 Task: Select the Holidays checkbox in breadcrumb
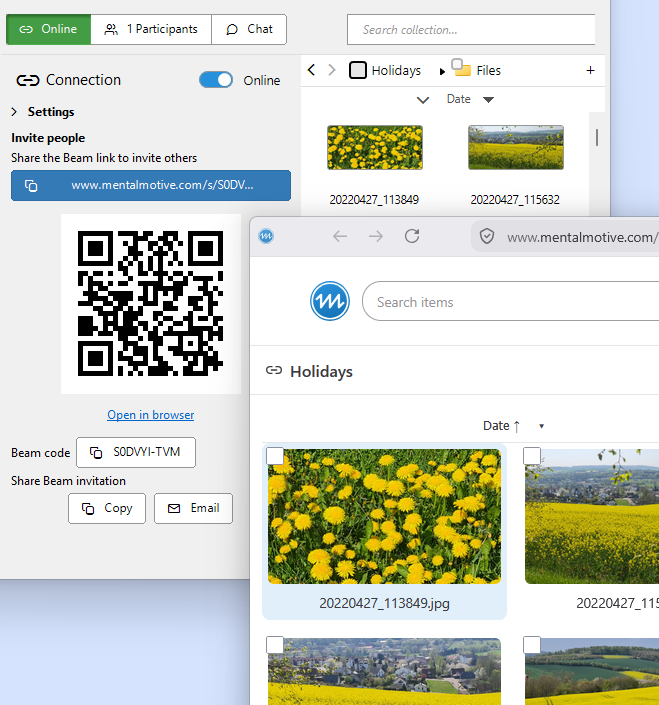click(x=358, y=70)
